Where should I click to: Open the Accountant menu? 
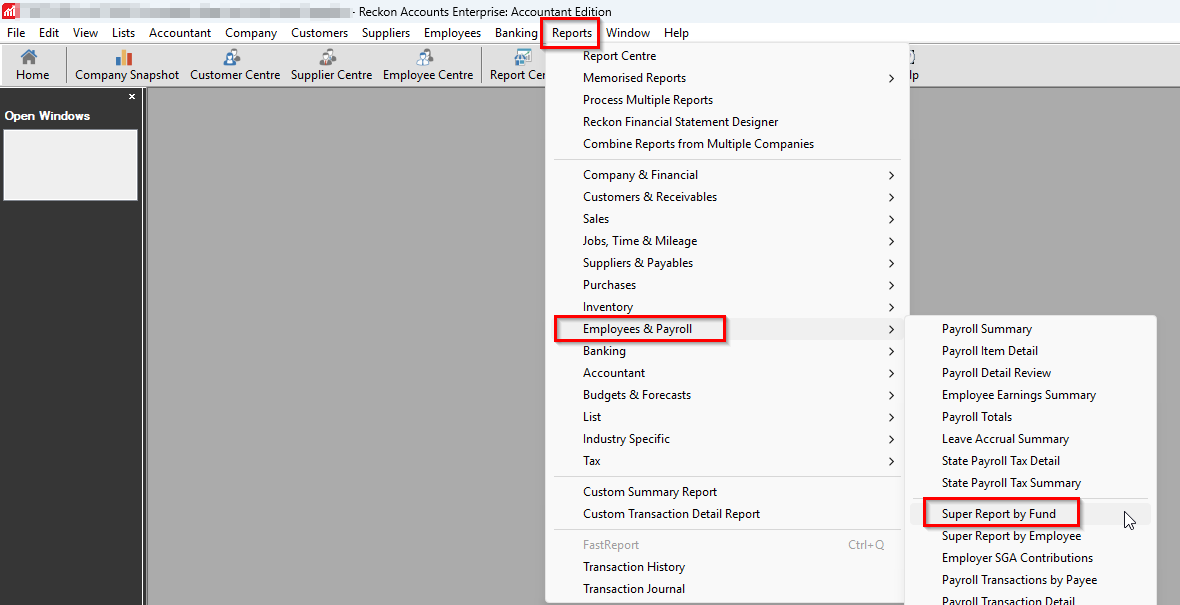[x=180, y=33]
